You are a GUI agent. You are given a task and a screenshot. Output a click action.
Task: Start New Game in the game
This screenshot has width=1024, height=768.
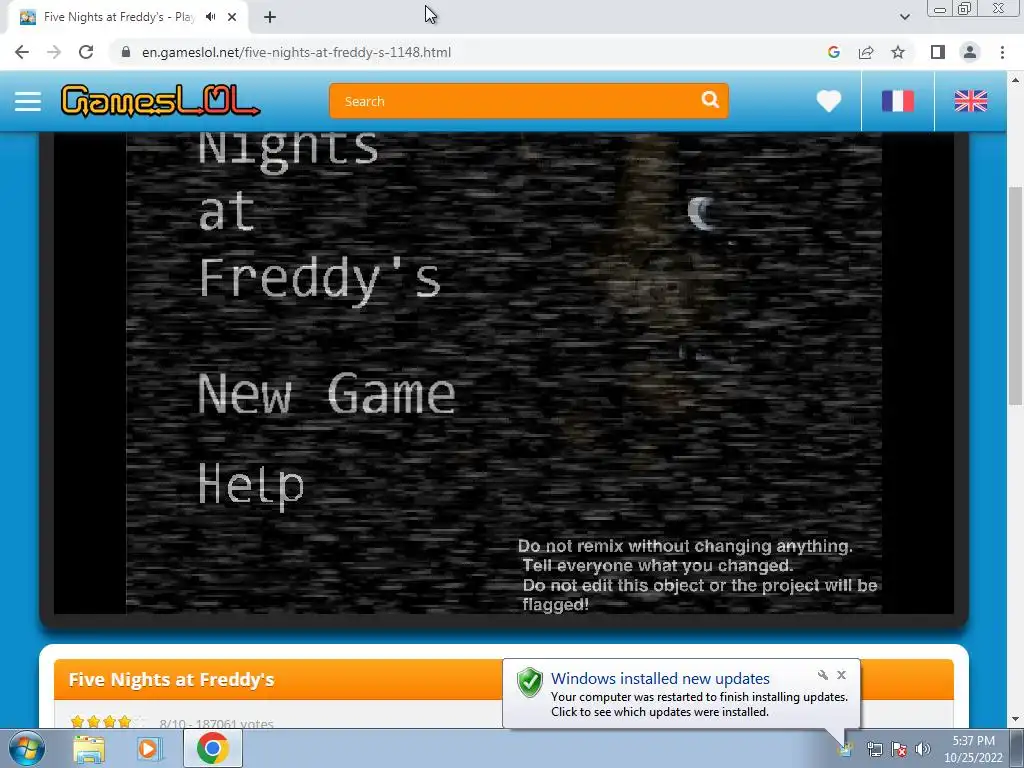[x=327, y=393]
